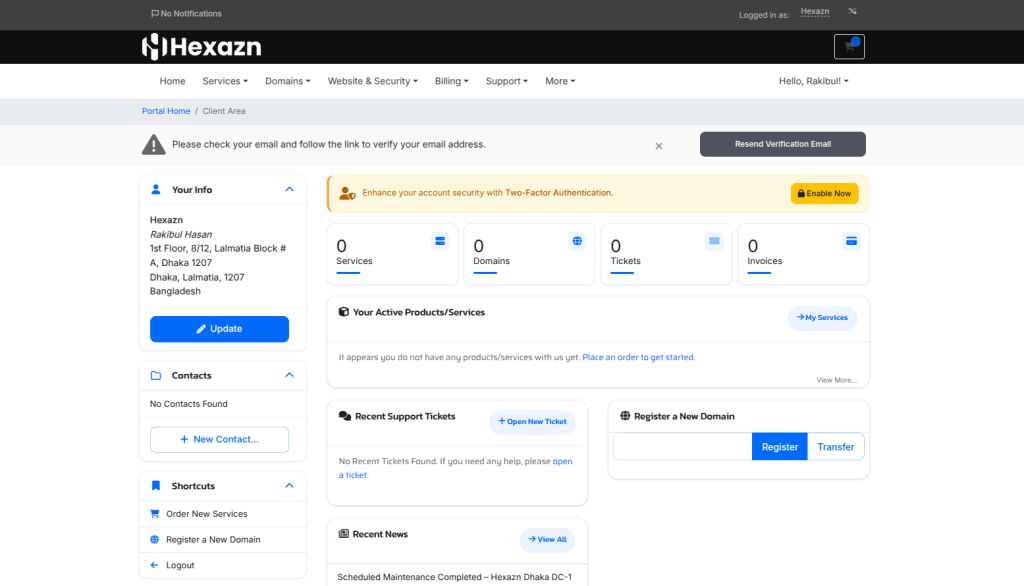Click the Your Info user icon

point(155,189)
